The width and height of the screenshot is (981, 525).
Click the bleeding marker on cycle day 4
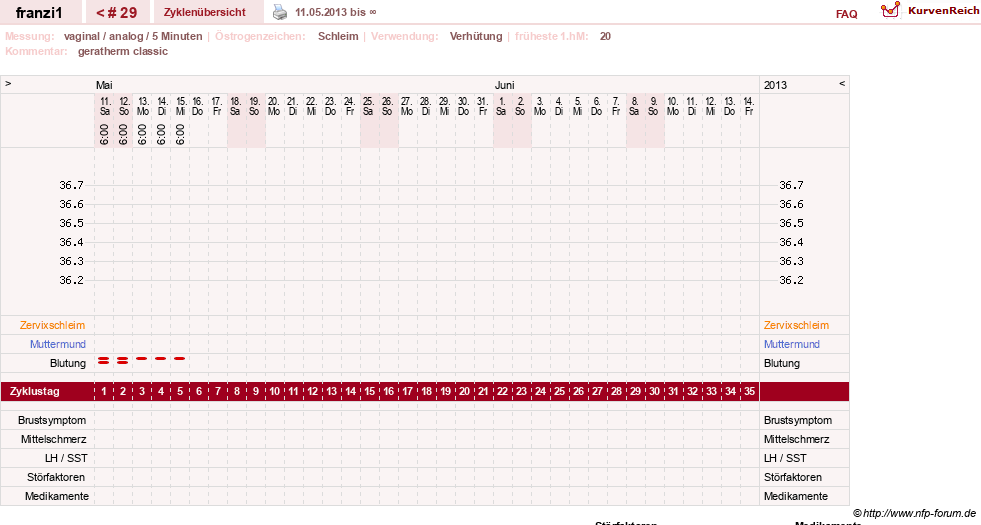(161, 359)
